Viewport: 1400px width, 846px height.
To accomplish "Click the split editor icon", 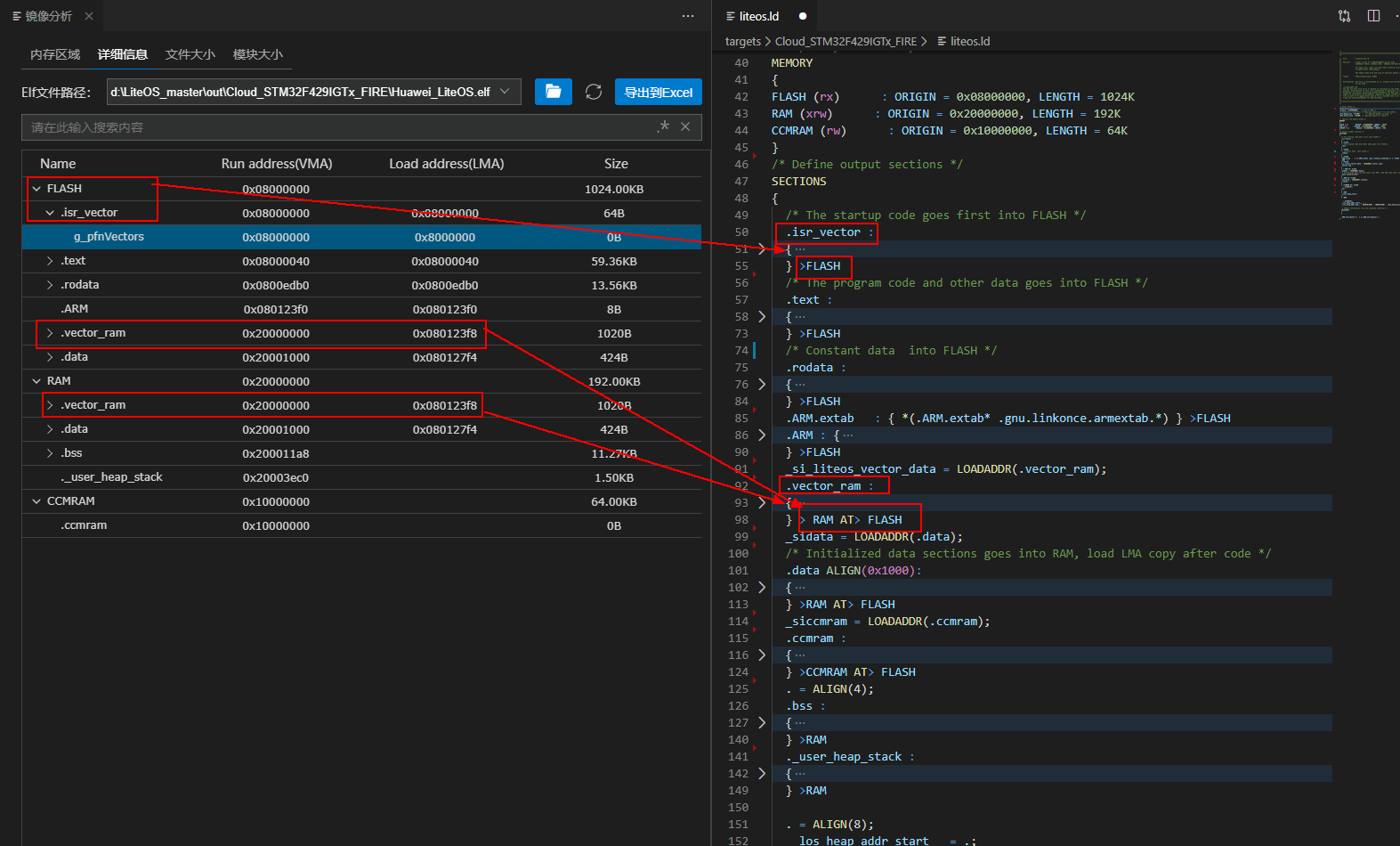I will (1373, 16).
